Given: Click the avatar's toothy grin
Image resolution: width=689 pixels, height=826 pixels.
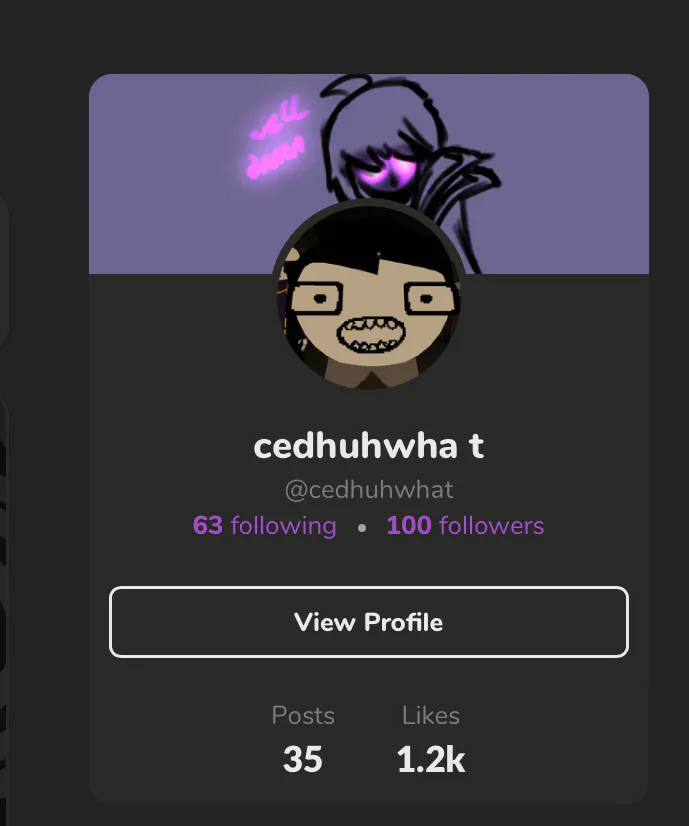Looking at the screenshot, I should point(367,334).
